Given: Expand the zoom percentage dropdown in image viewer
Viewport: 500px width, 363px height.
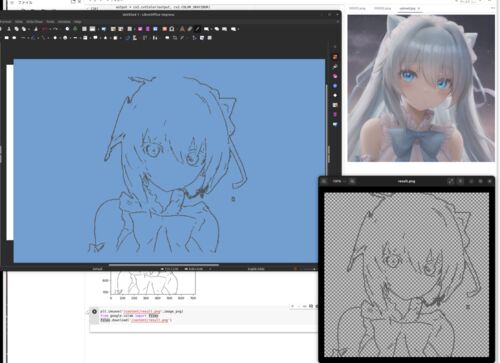Looking at the screenshot, I should coord(339,181).
